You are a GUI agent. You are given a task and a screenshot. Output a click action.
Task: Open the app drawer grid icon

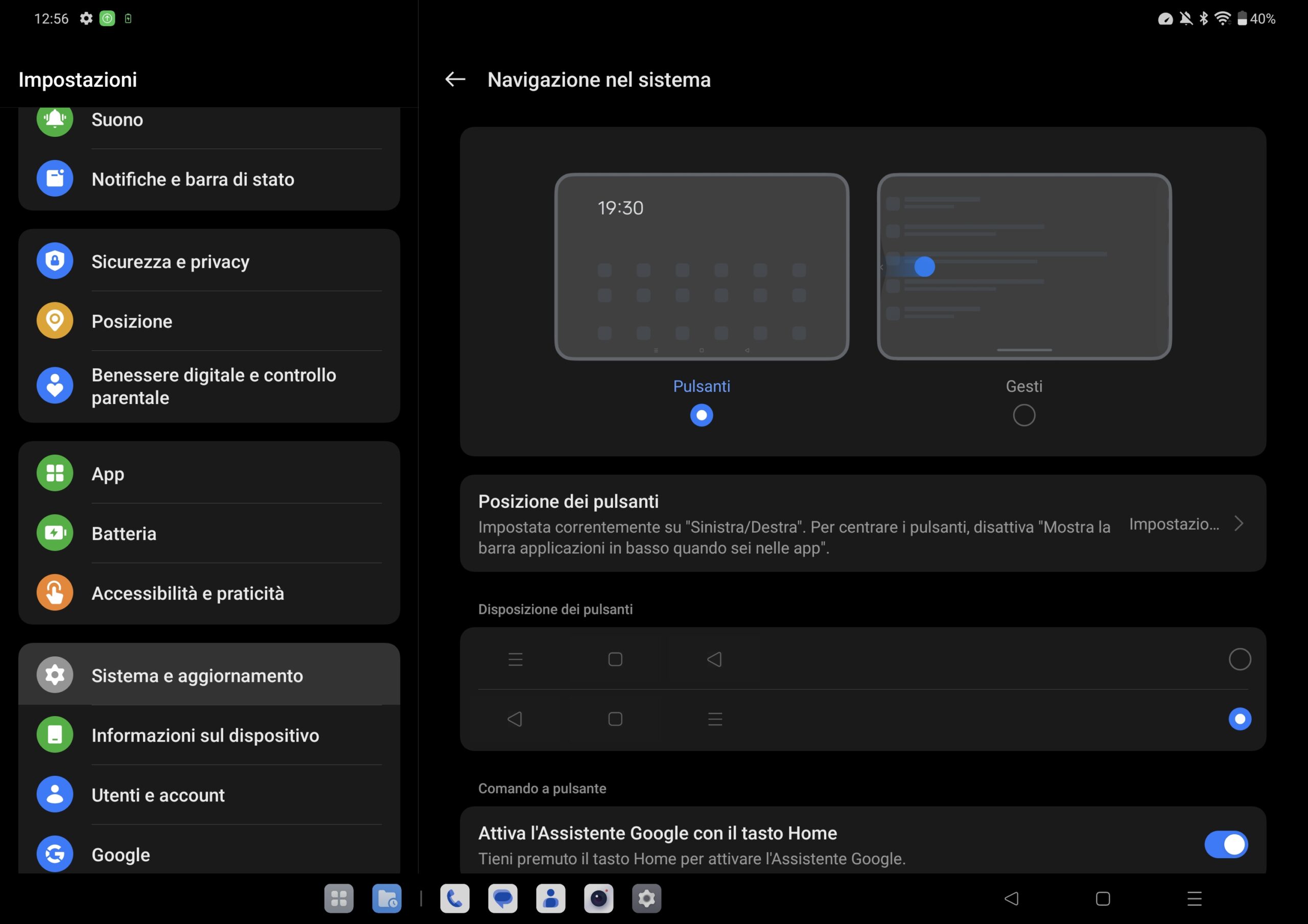[x=339, y=898]
